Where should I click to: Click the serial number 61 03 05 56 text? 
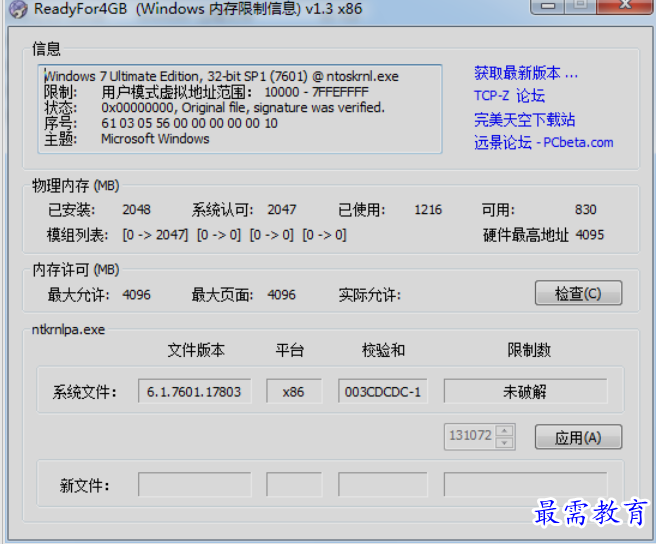click(189, 123)
